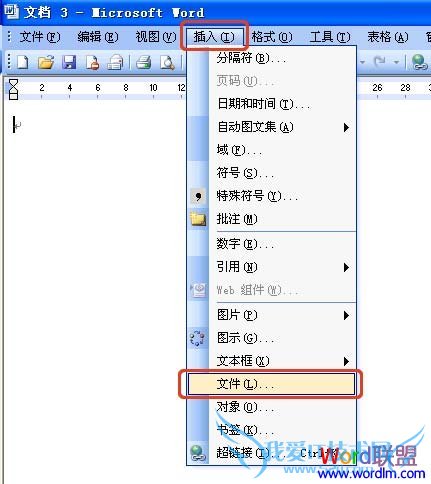Screen dimensions: 431x484
Task: Click the indent marker on the ruler
Action: pos(14,89)
